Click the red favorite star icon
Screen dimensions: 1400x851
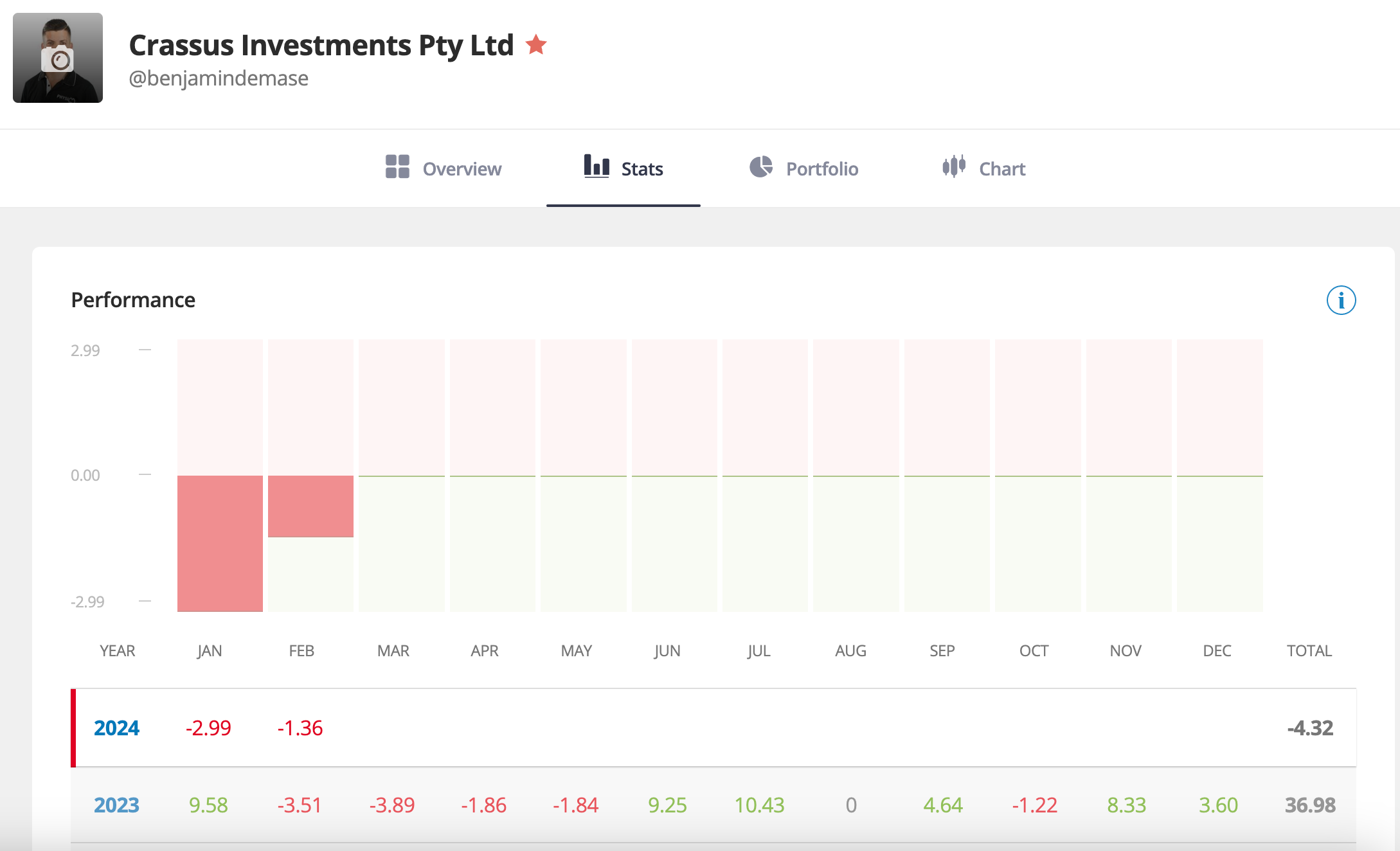(x=535, y=45)
